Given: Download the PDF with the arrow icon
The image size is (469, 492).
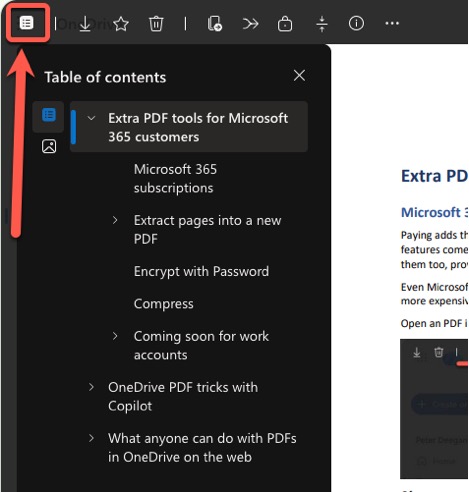Looking at the screenshot, I should tap(85, 24).
